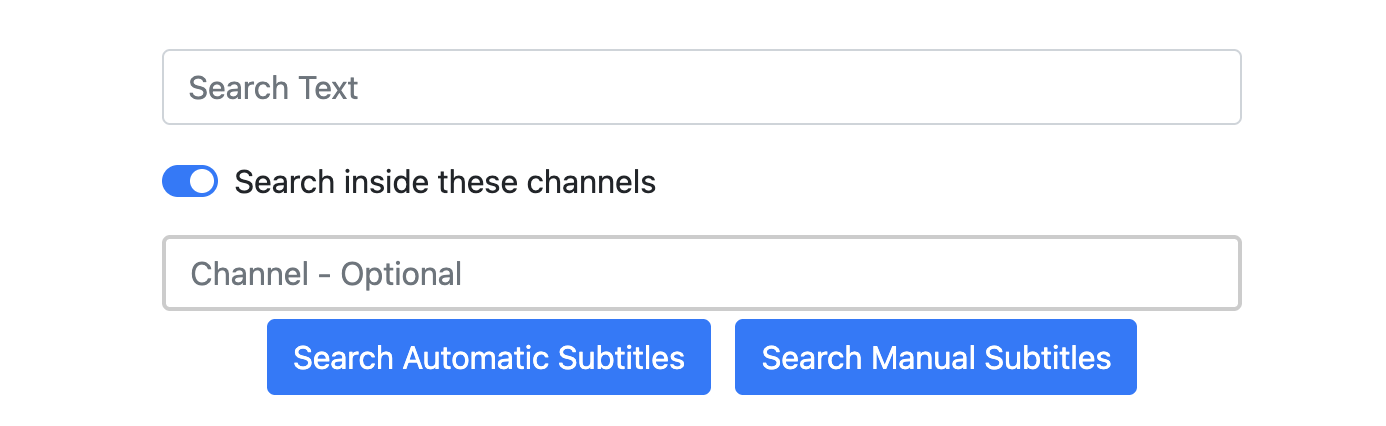Start an automatic subtitles search
Viewport: 1386px width, 426px height.
tap(488, 357)
